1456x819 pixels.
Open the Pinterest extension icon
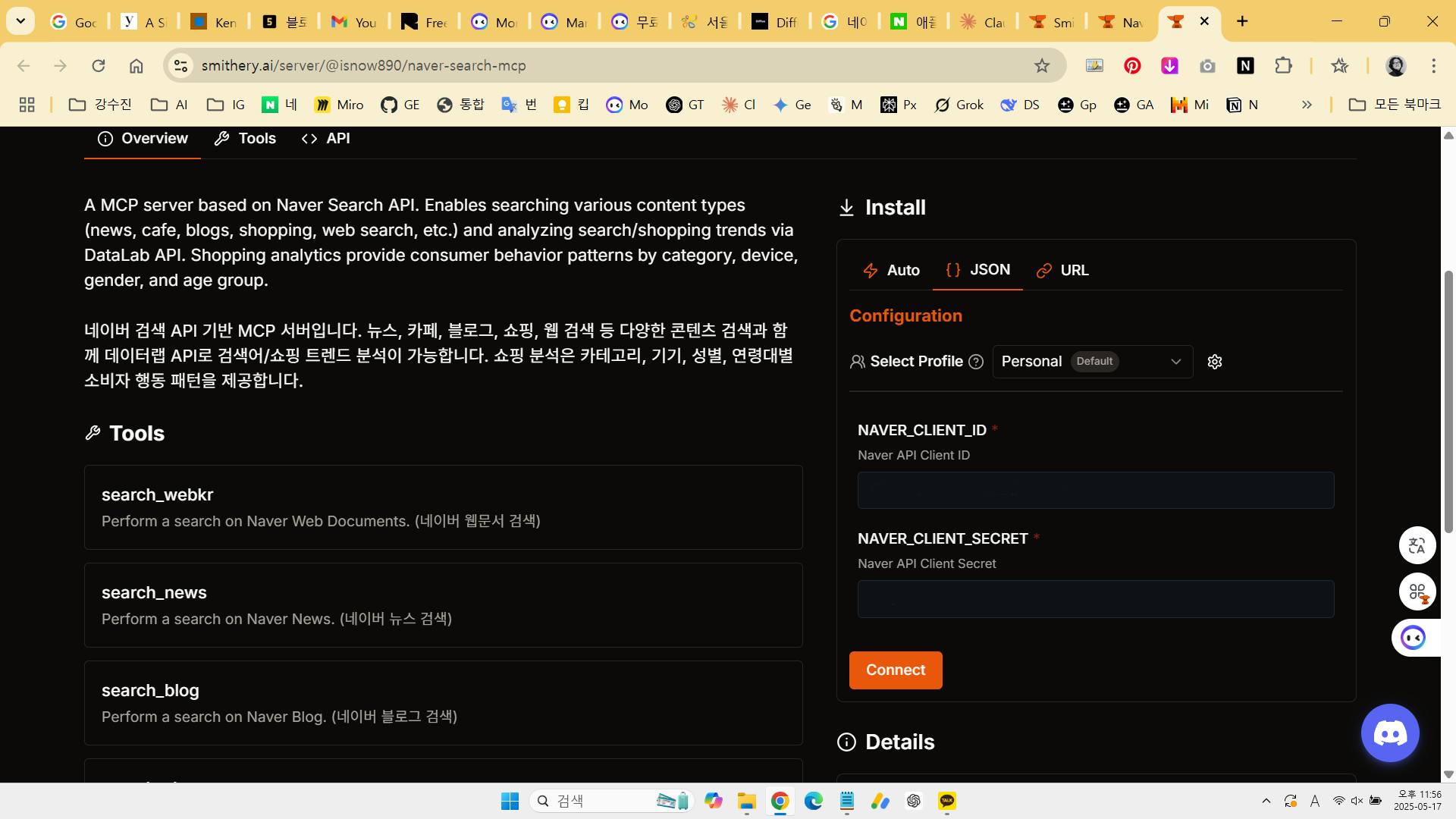(1131, 66)
